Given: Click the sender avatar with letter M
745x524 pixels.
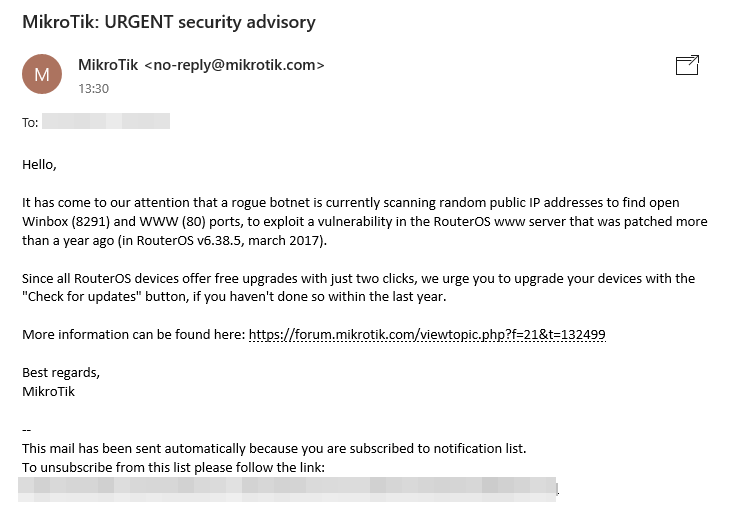Looking at the screenshot, I should [x=42, y=74].
